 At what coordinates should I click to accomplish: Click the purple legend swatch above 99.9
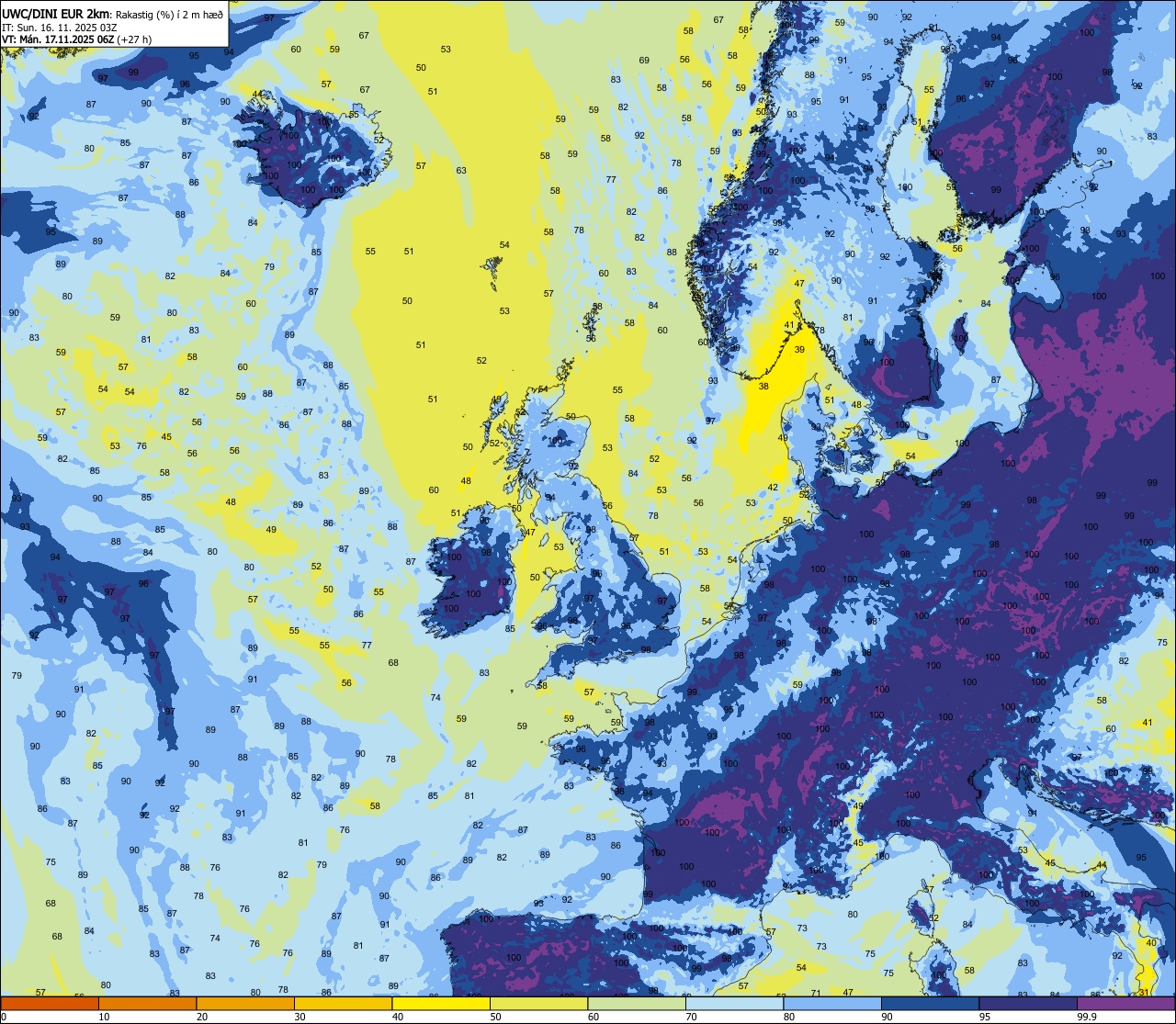click(1125, 1003)
